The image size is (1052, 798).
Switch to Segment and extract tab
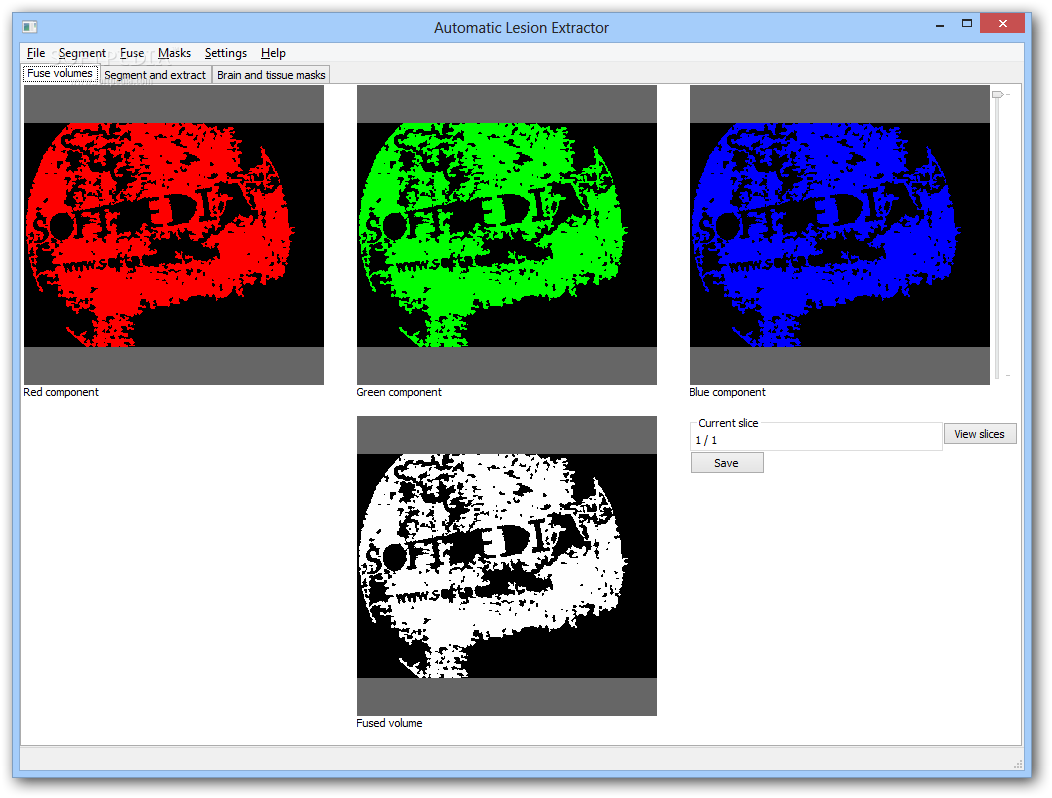coord(155,75)
